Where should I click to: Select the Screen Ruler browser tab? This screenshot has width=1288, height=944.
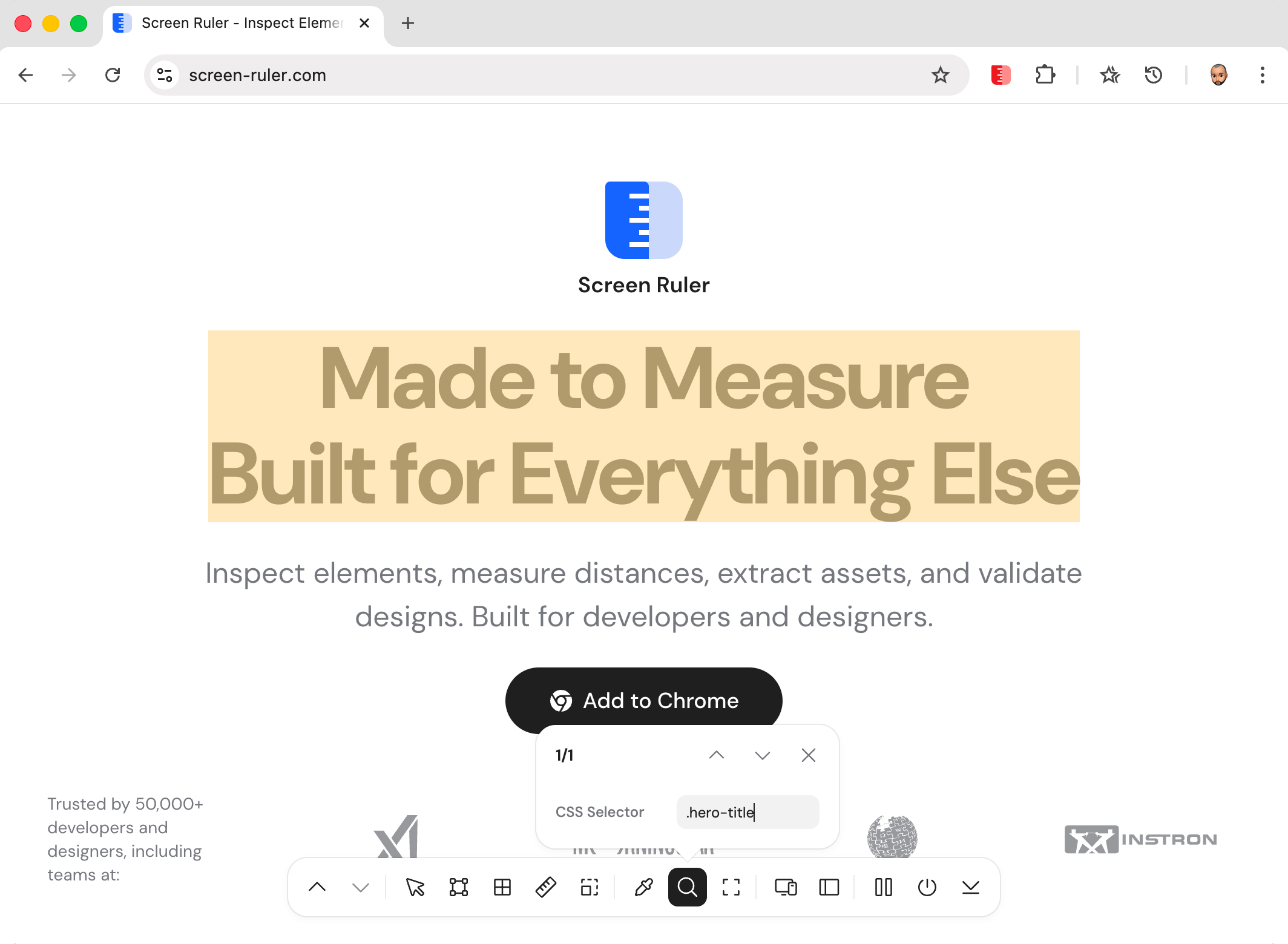242,23
